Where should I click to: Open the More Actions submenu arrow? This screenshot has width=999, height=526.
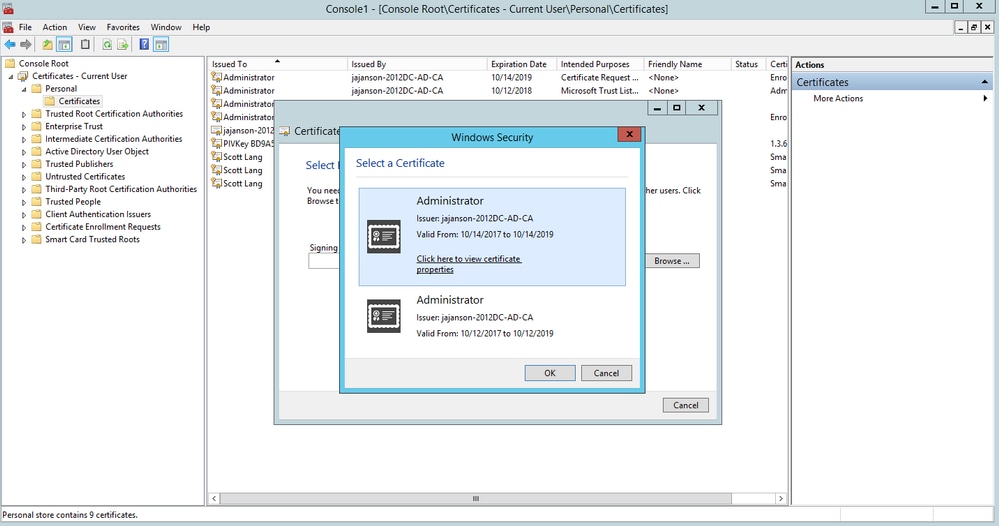[985, 98]
